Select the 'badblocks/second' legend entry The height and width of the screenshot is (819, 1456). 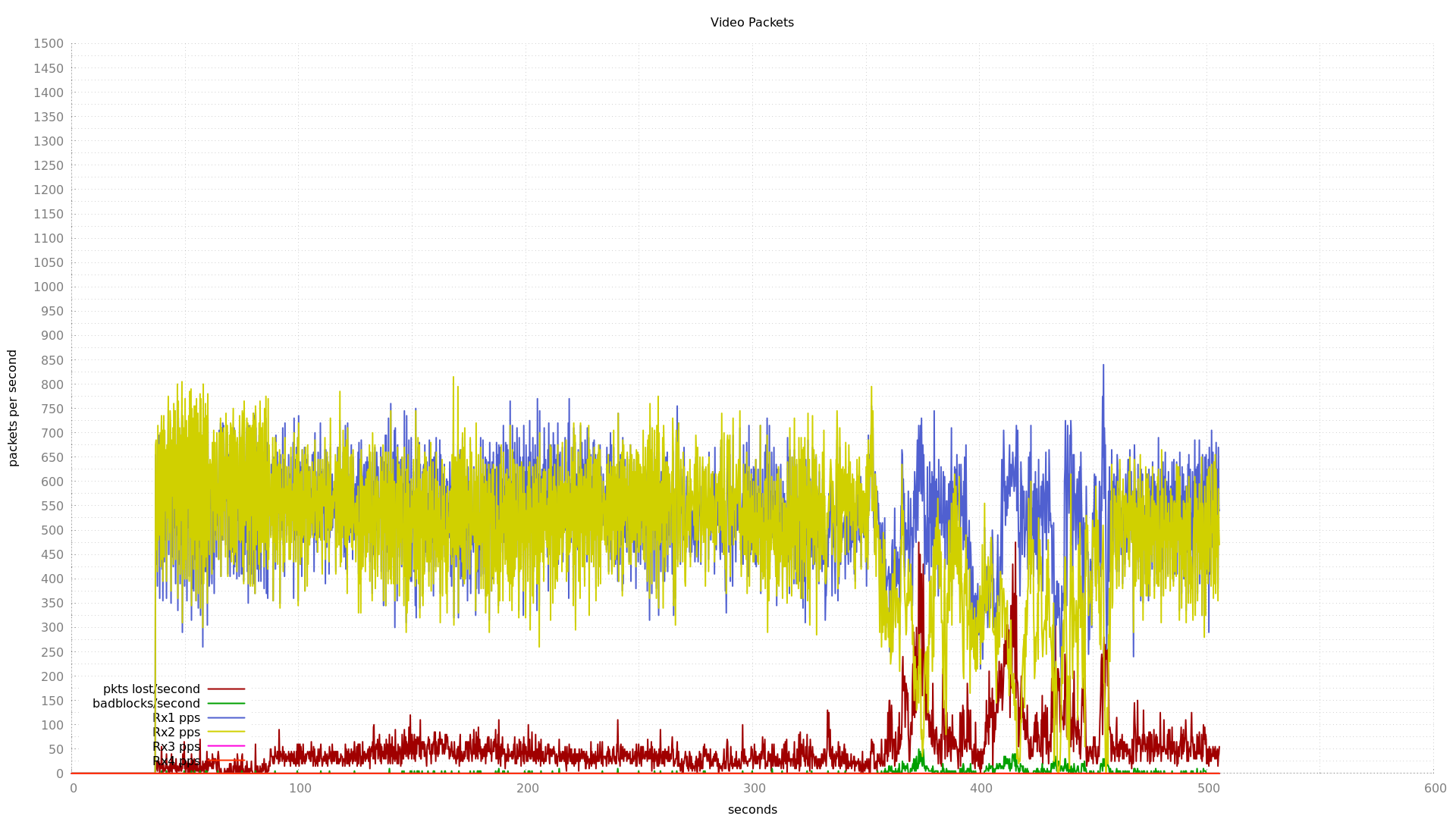pos(146,704)
